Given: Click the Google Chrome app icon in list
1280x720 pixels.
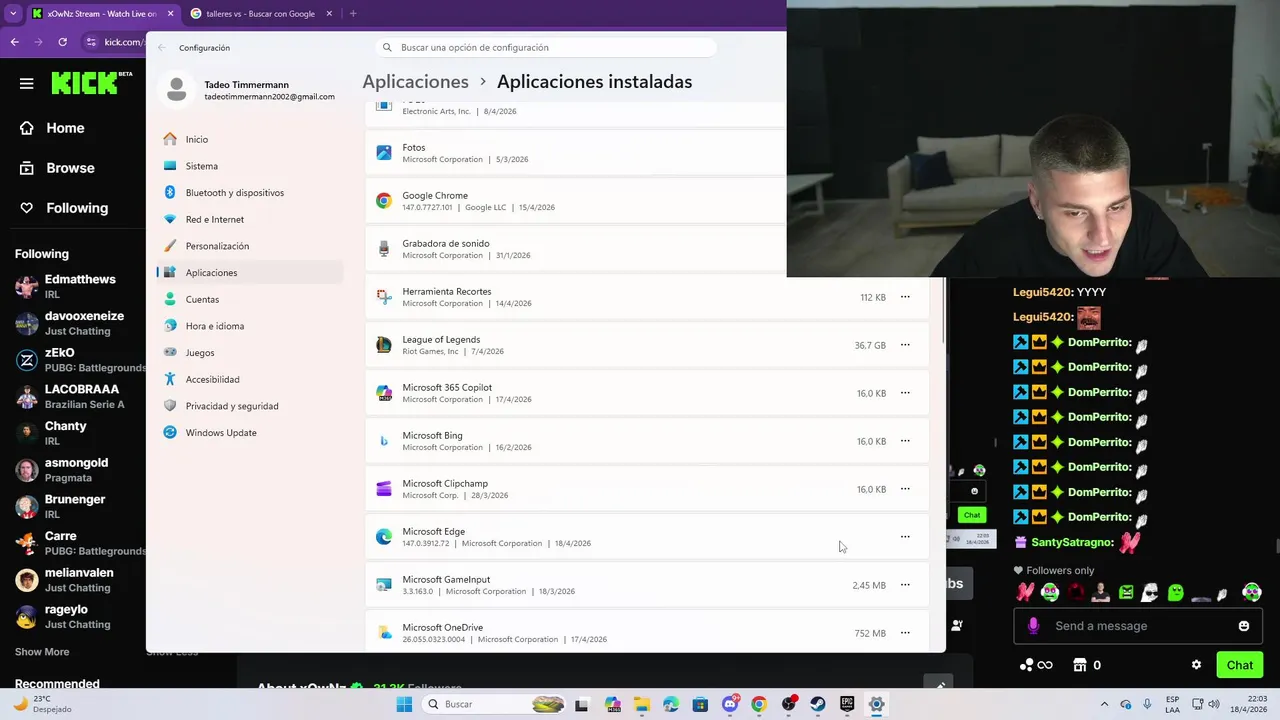Looking at the screenshot, I should [384, 201].
